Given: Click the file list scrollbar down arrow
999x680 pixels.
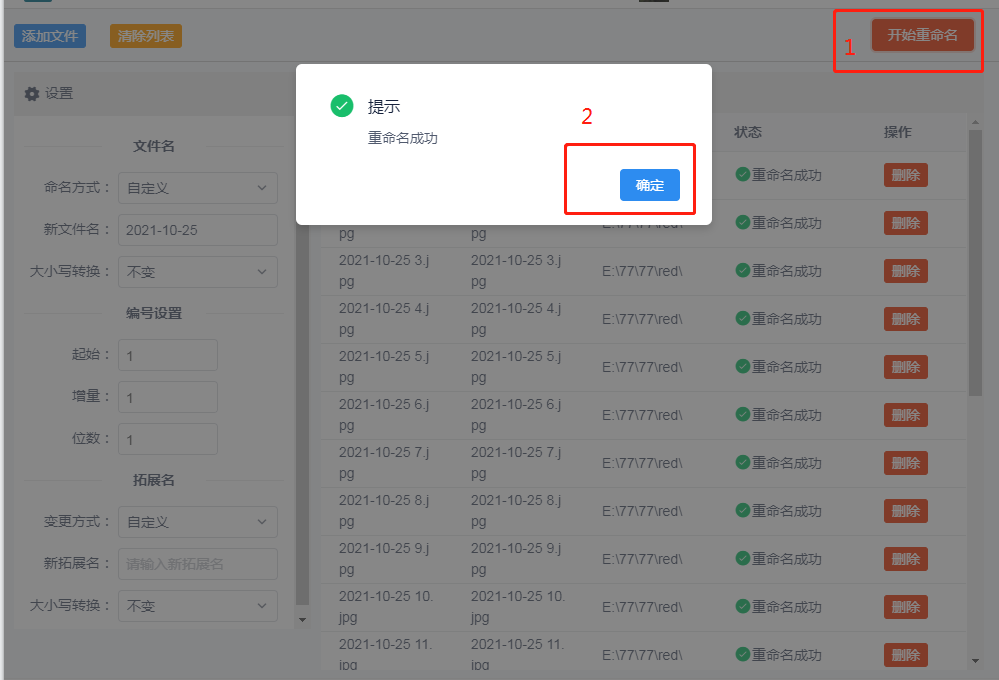Looking at the screenshot, I should (975, 661).
